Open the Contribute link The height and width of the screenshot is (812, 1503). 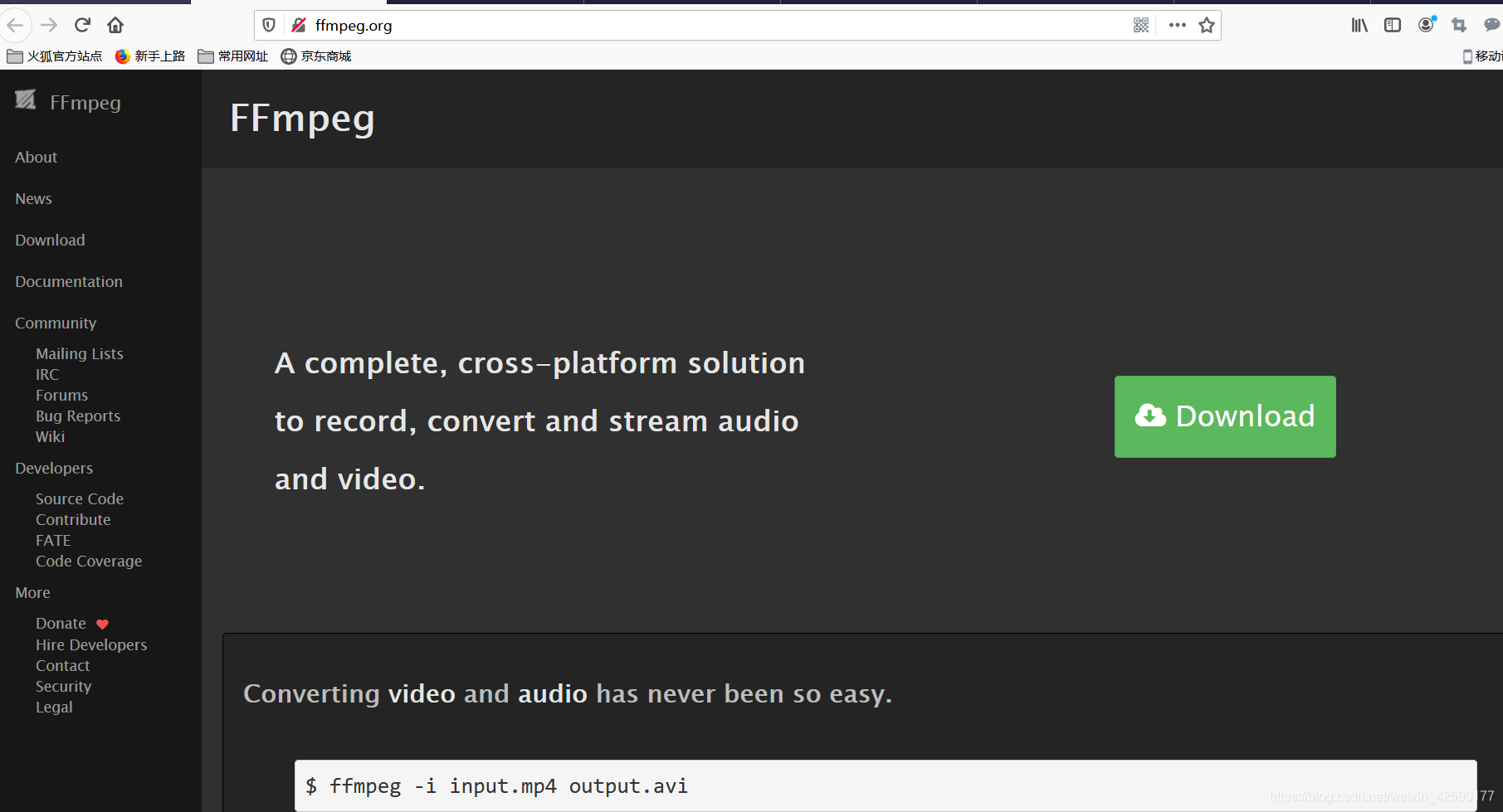pos(73,519)
